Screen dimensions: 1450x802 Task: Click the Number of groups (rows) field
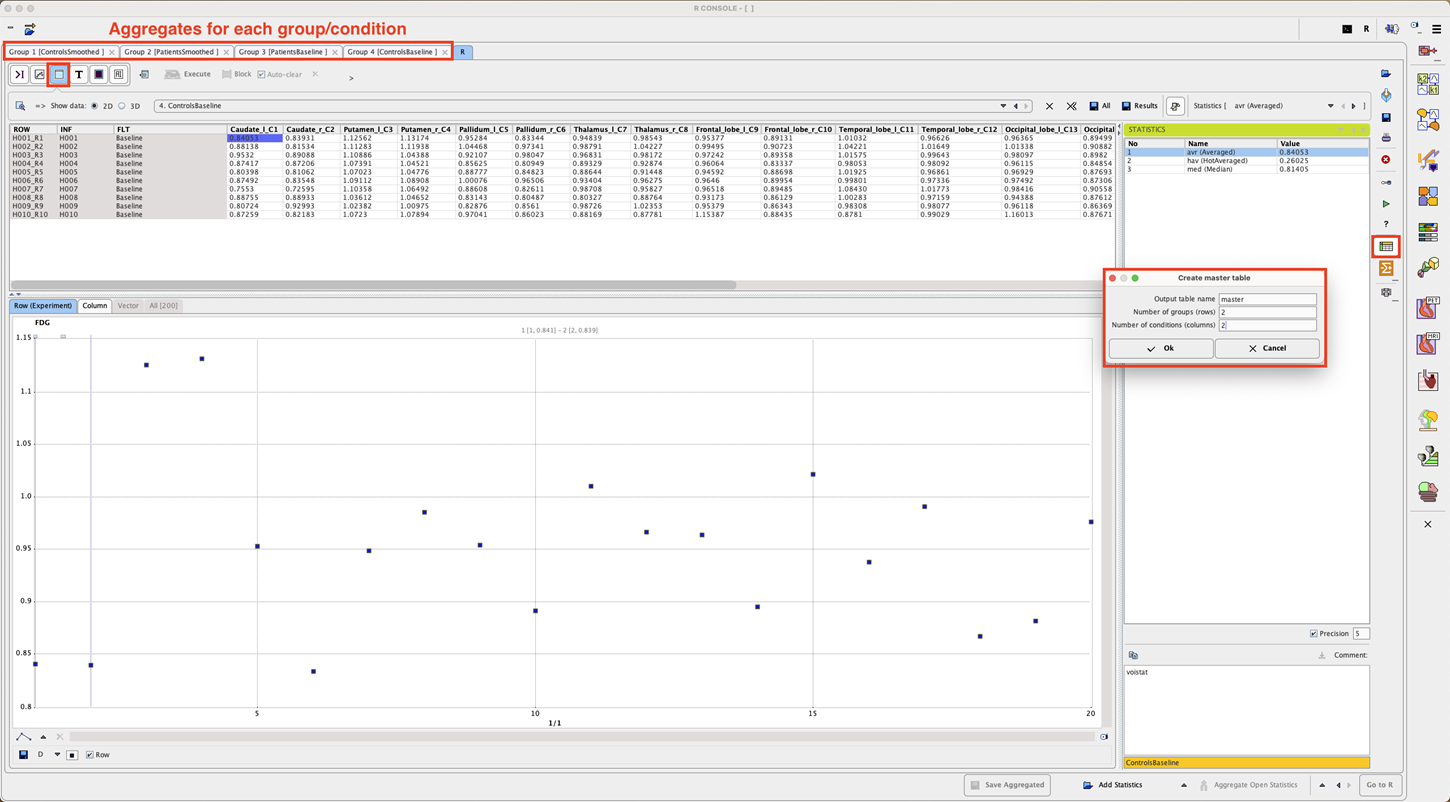tap(1267, 312)
